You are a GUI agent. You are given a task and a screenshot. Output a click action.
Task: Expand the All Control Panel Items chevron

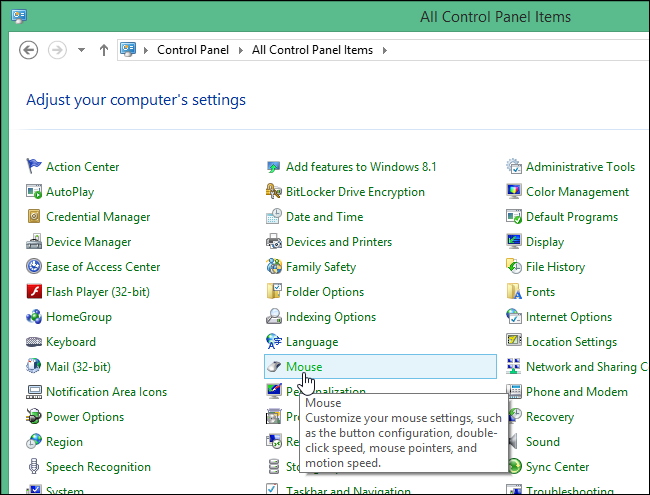[x=384, y=50]
